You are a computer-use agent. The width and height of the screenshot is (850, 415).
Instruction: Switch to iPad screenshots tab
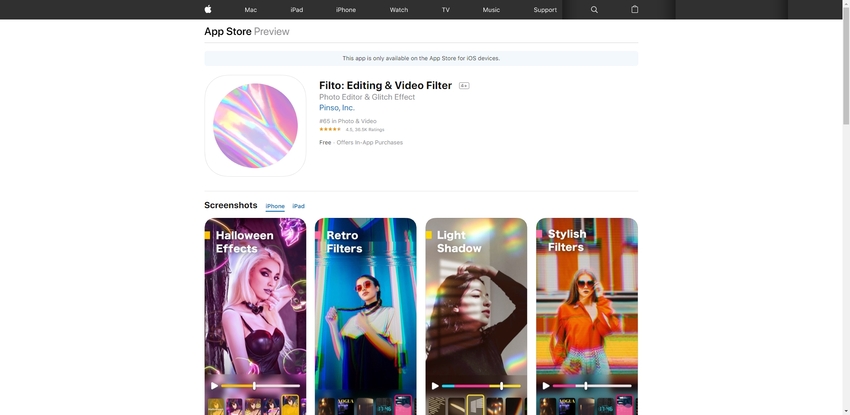pyautogui.click(x=298, y=206)
